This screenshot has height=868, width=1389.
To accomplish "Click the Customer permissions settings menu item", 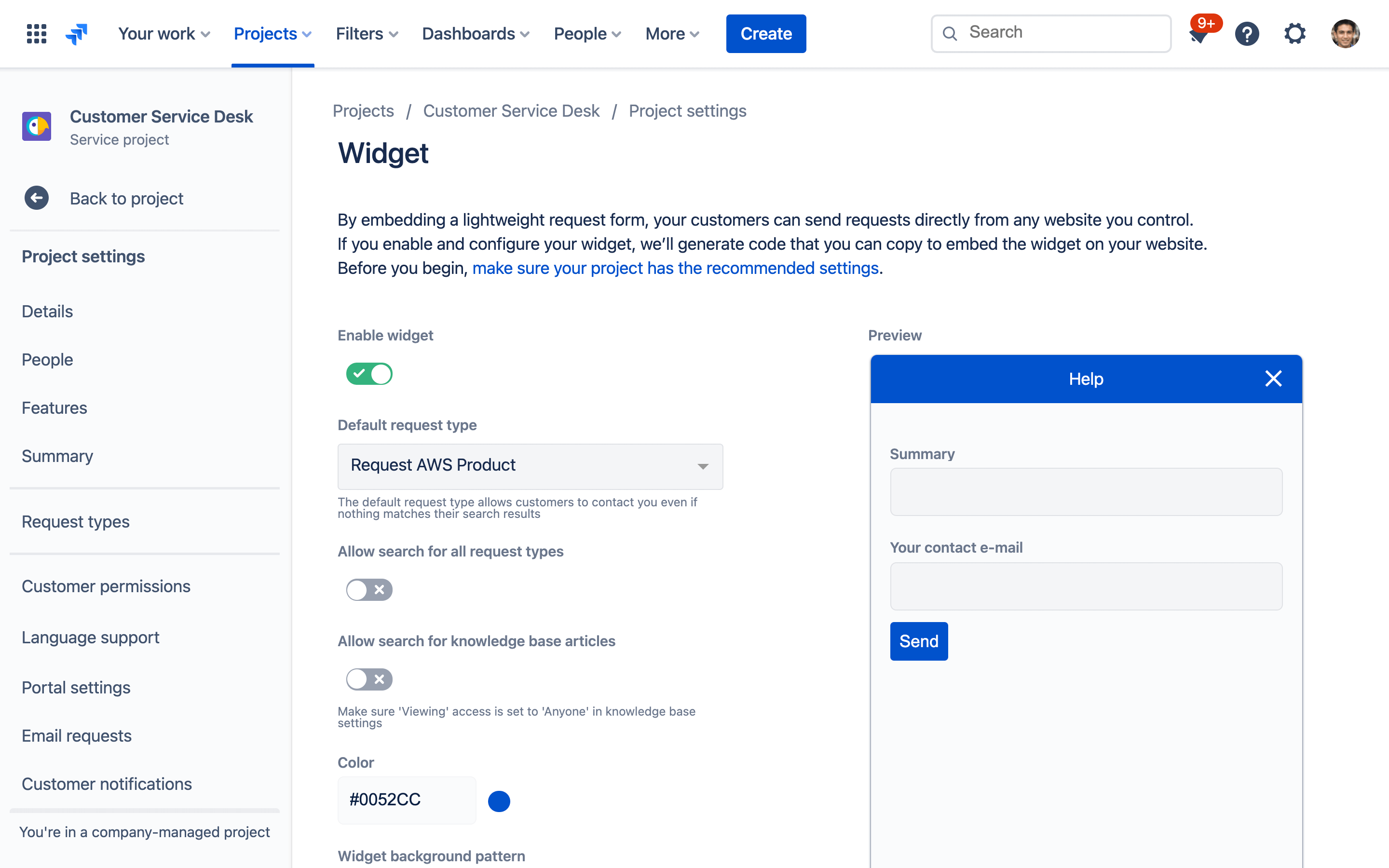I will (x=106, y=586).
